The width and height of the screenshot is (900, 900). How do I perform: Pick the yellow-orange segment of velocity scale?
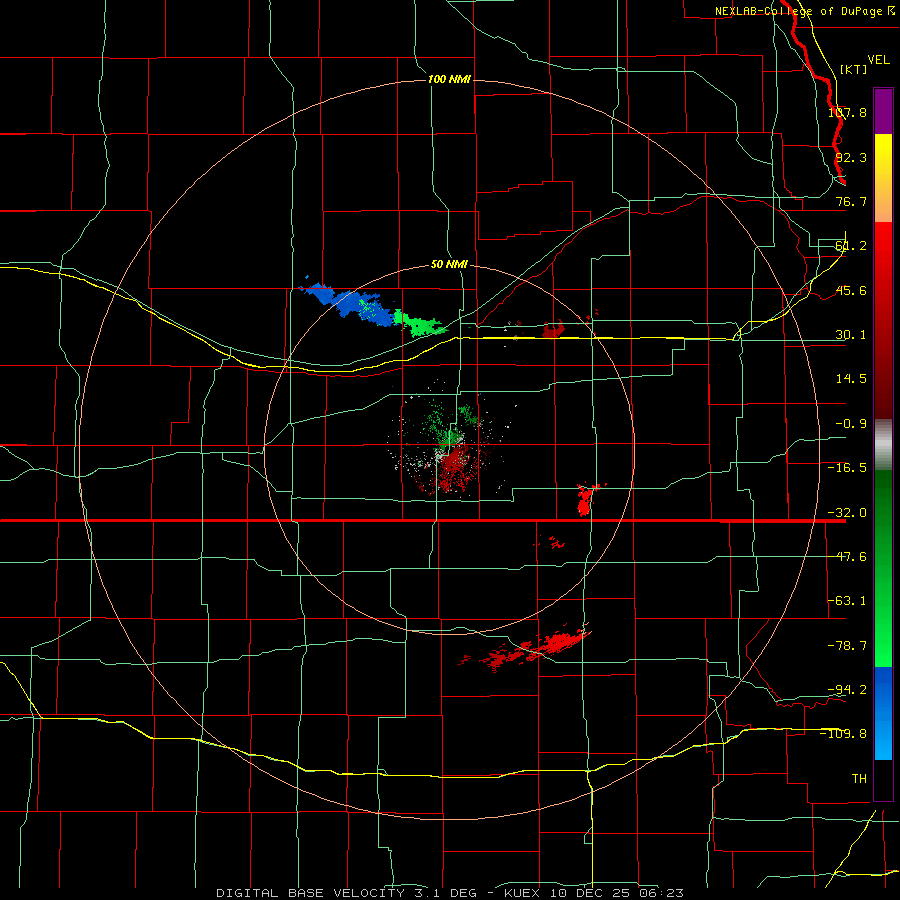point(883,178)
